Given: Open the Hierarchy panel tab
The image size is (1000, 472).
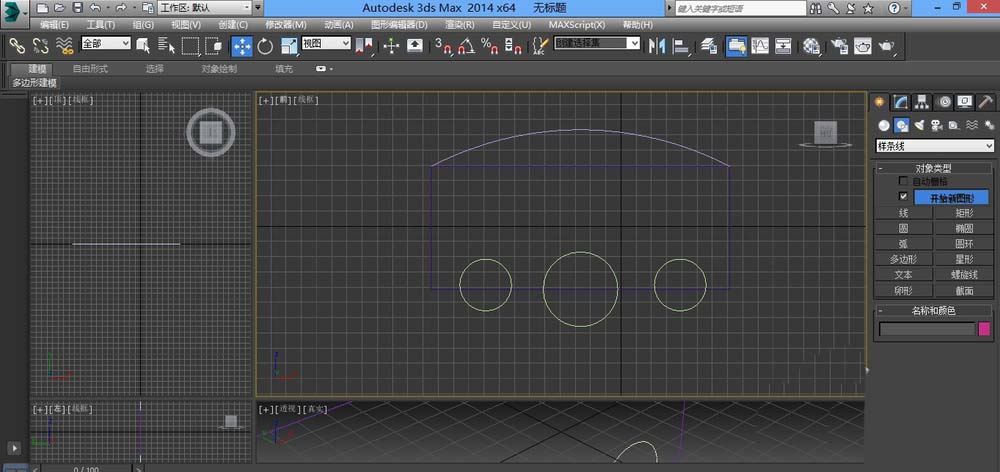Looking at the screenshot, I should pyautogui.click(x=922, y=102).
